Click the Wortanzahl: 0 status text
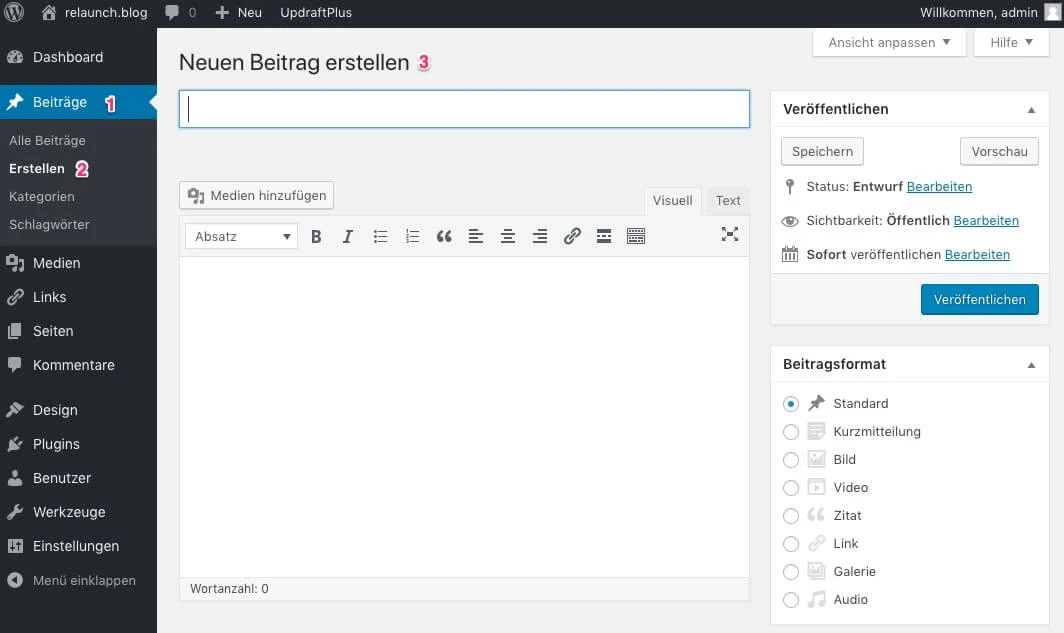This screenshot has height=633, width=1064. coord(229,589)
